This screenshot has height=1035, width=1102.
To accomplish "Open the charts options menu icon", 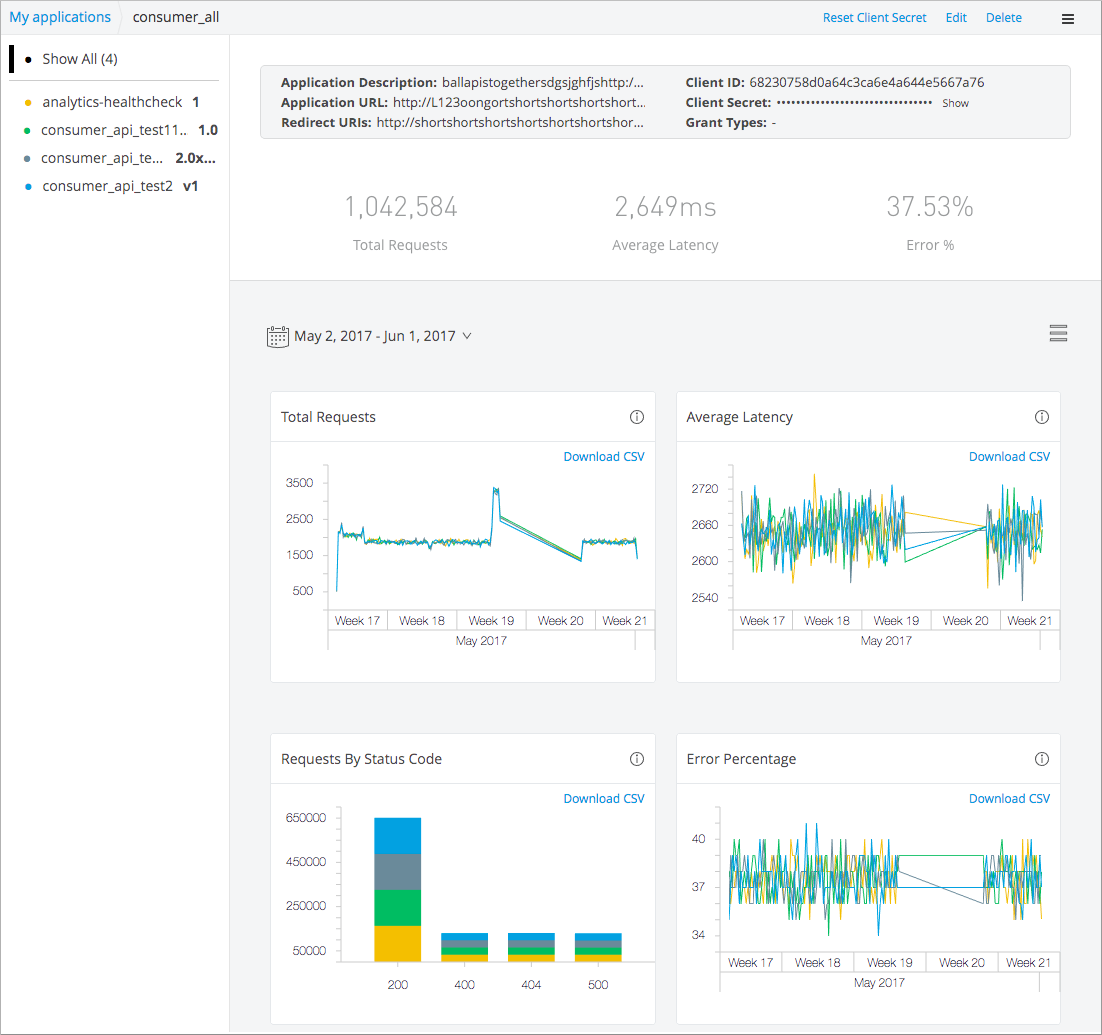I will click(1058, 334).
